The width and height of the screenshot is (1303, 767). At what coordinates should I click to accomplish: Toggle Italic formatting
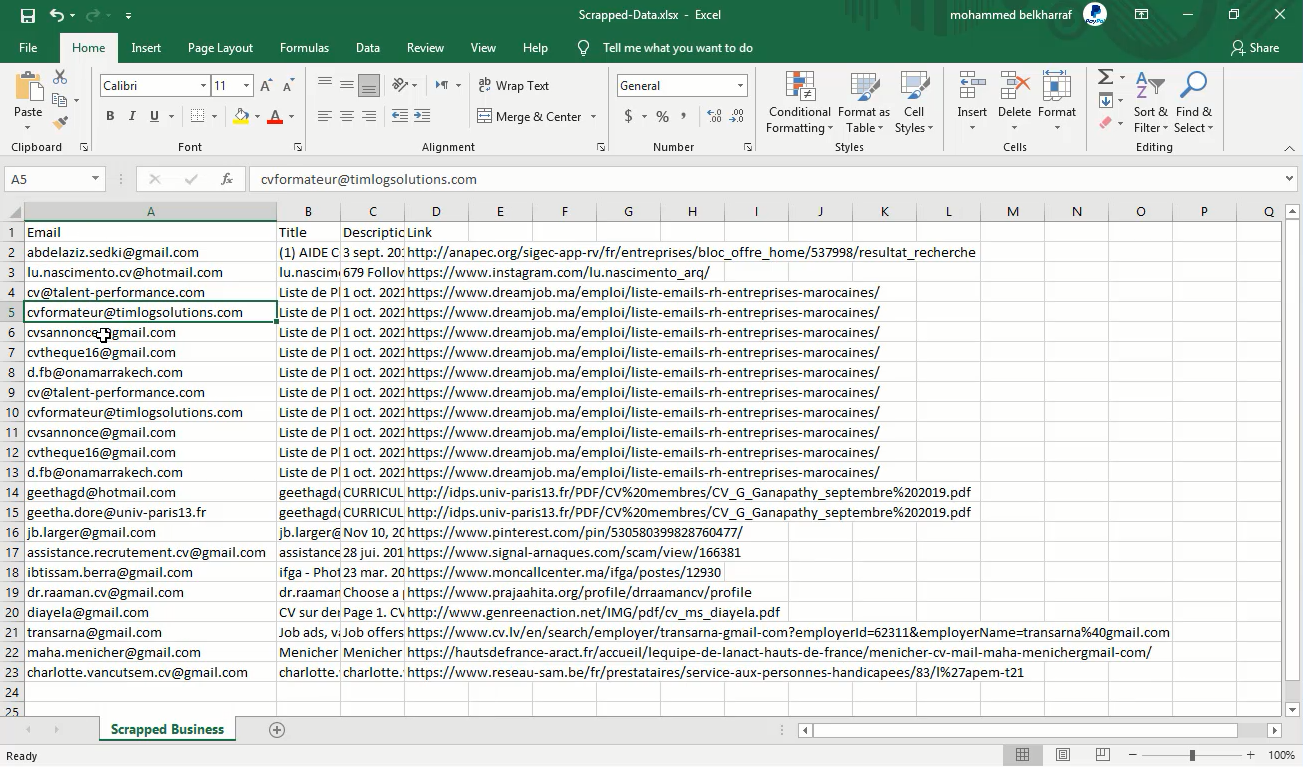pyautogui.click(x=132, y=117)
